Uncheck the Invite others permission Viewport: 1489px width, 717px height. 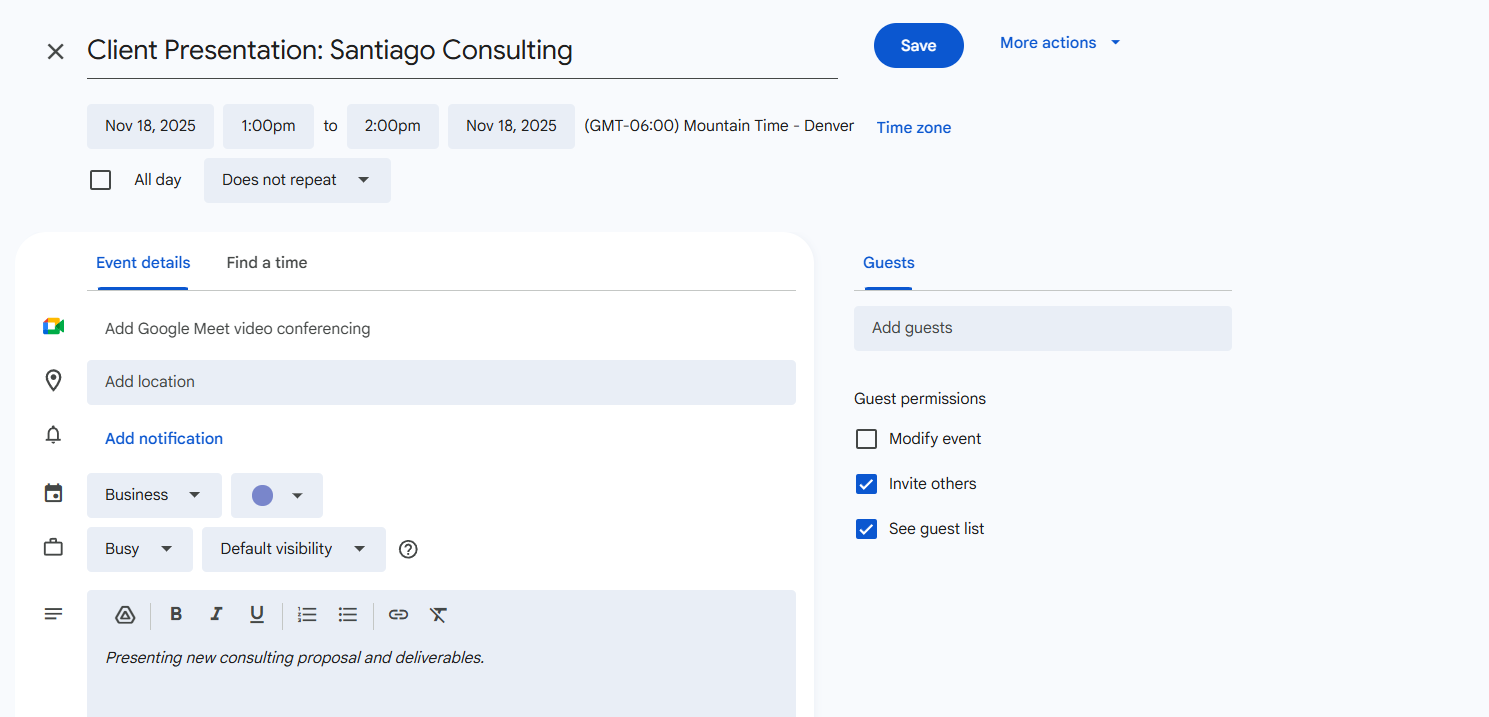point(866,484)
